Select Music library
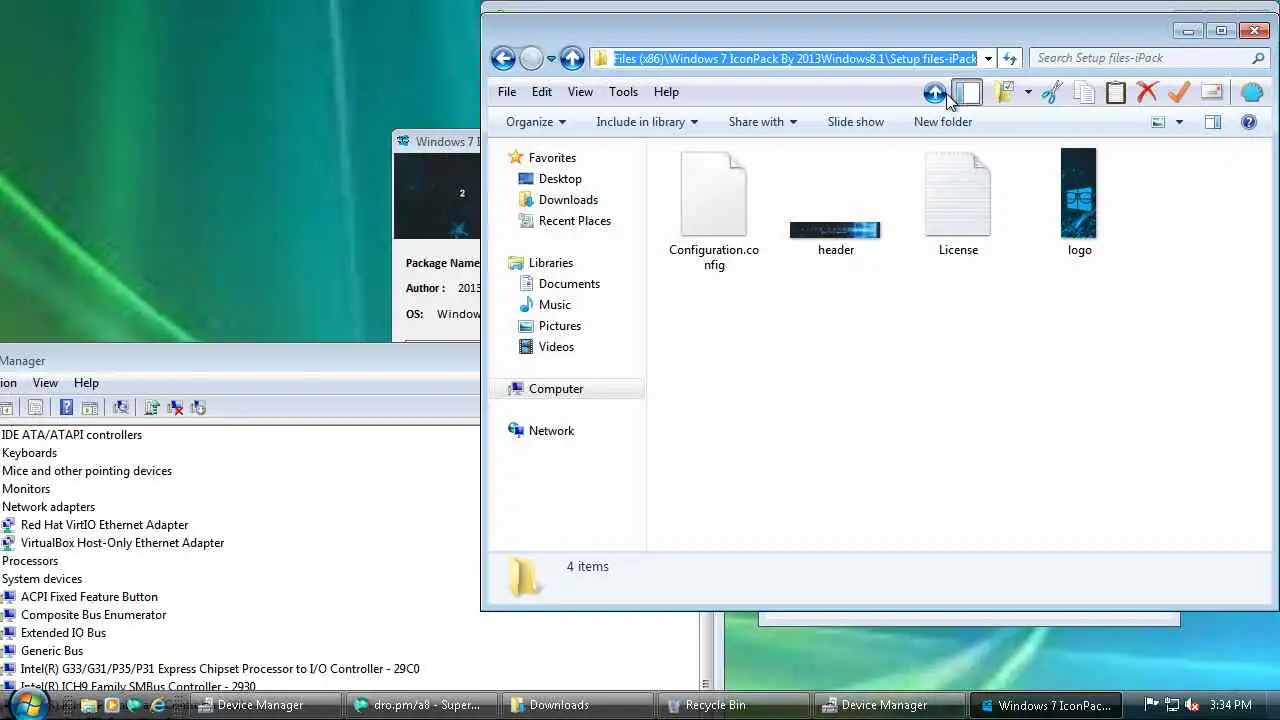Screen dimensions: 1280x720 [545, 305]
